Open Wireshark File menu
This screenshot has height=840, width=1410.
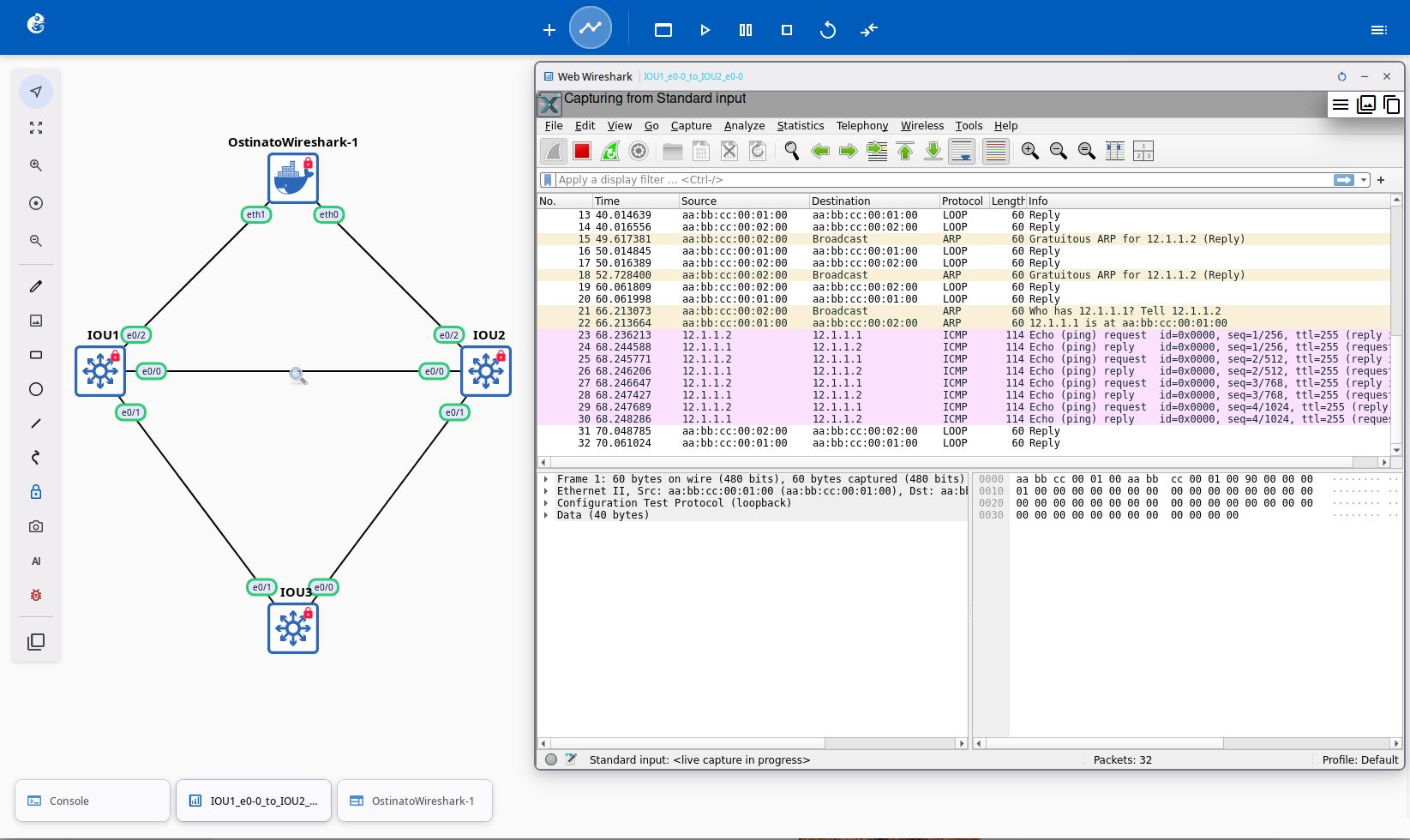click(x=554, y=125)
